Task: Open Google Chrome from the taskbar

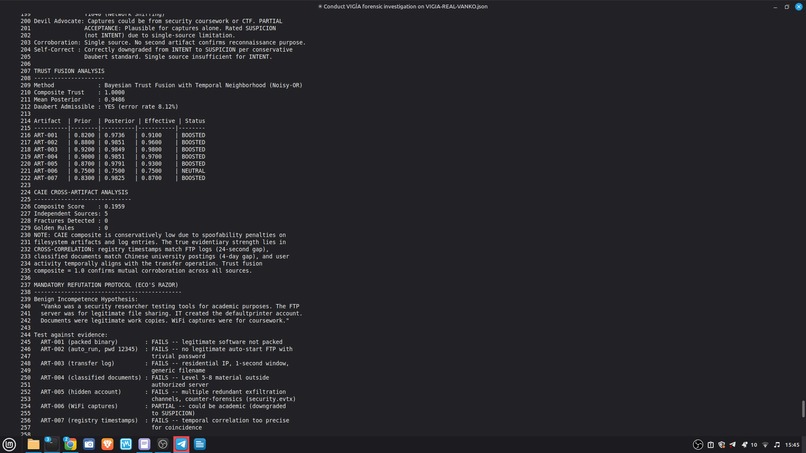Action: (x=70, y=444)
